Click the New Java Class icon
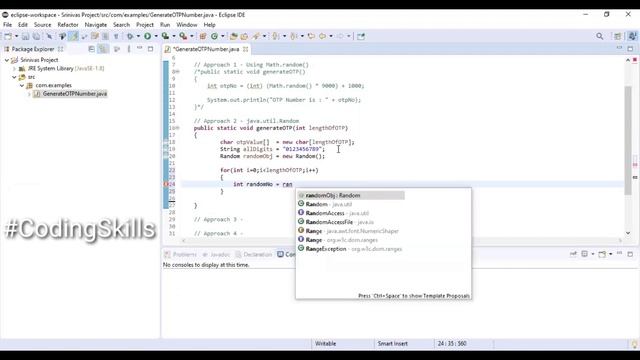 (214, 36)
